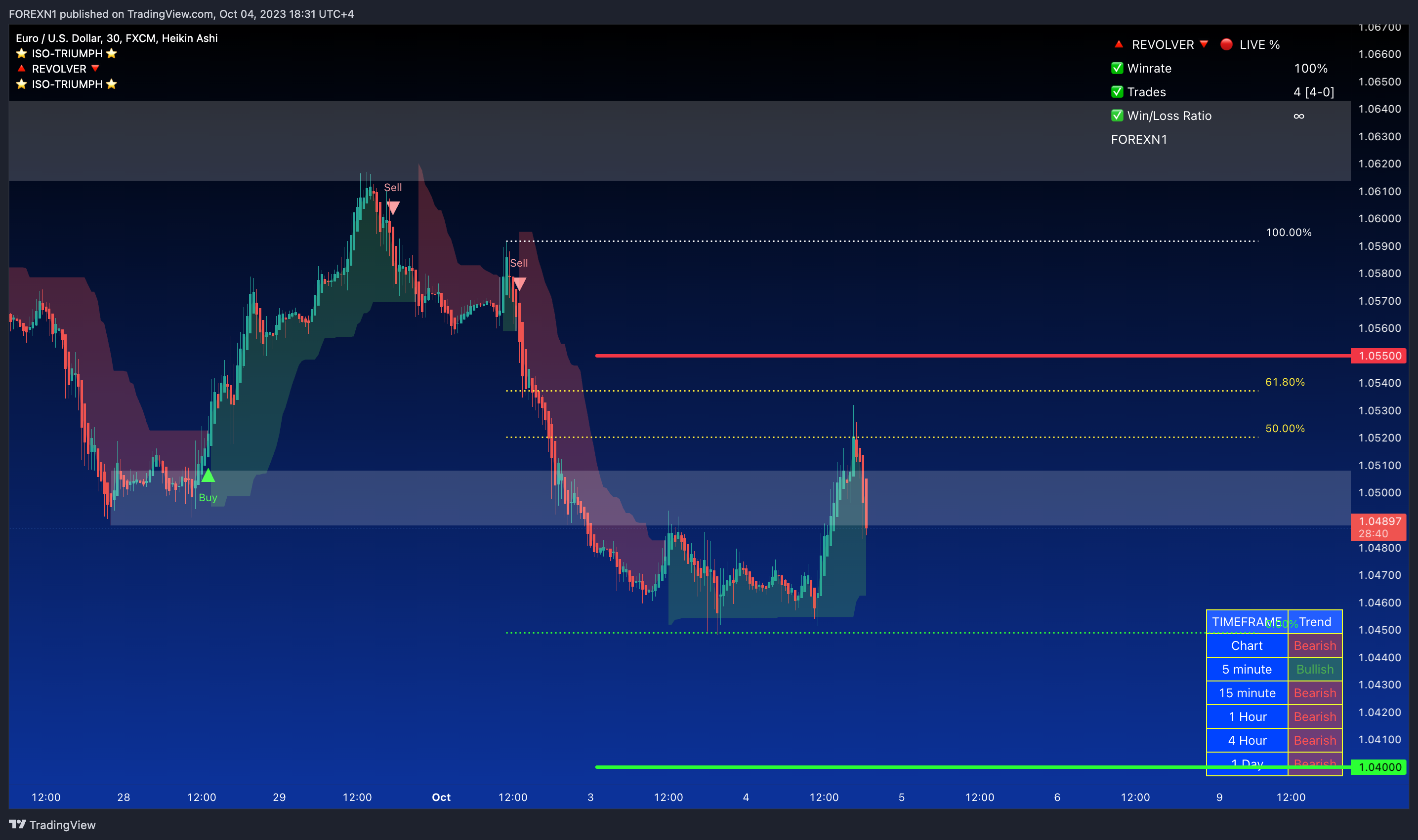This screenshot has height=840, width=1418.
Task: Click the second ISO-TRIUMPH legend entry
Action: click(67, 84)
